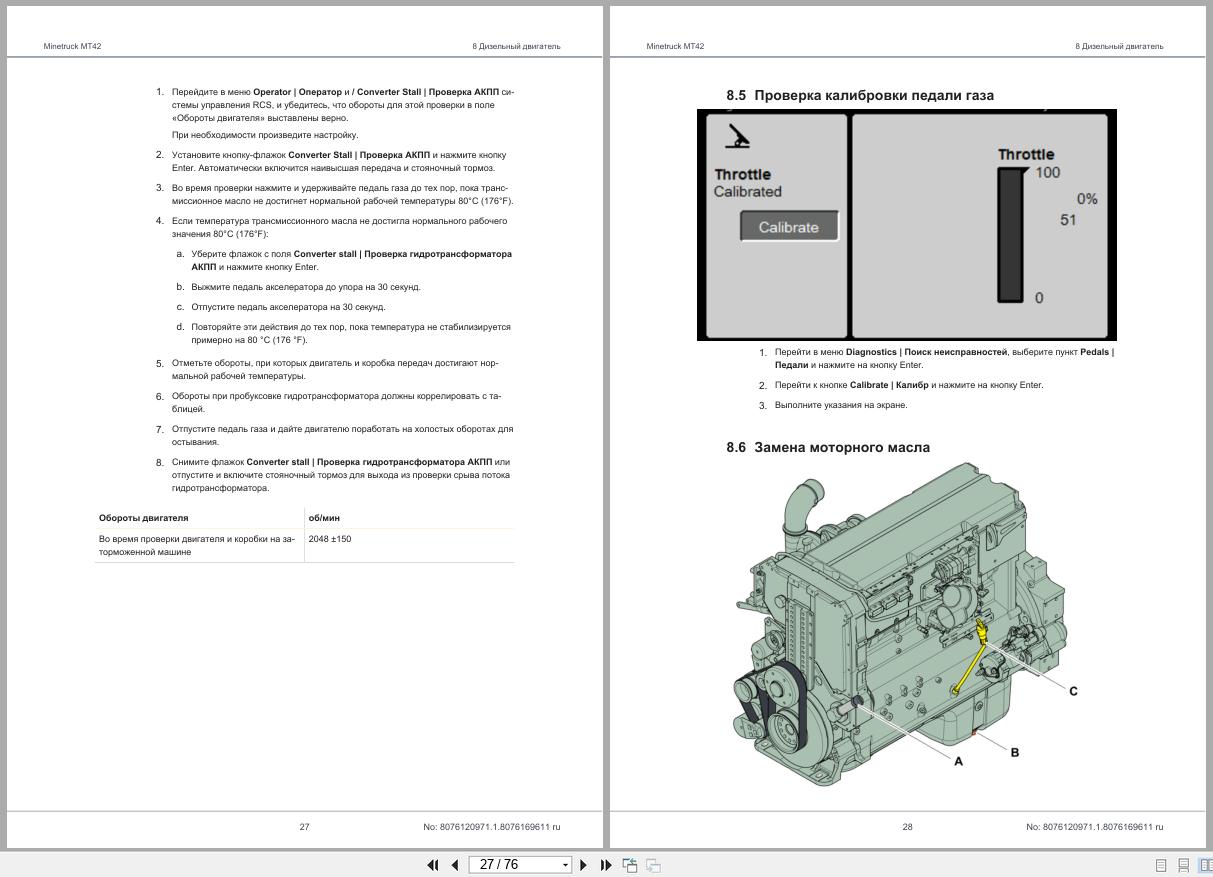
Task: Jump to the last page
Action: (606, 865)
